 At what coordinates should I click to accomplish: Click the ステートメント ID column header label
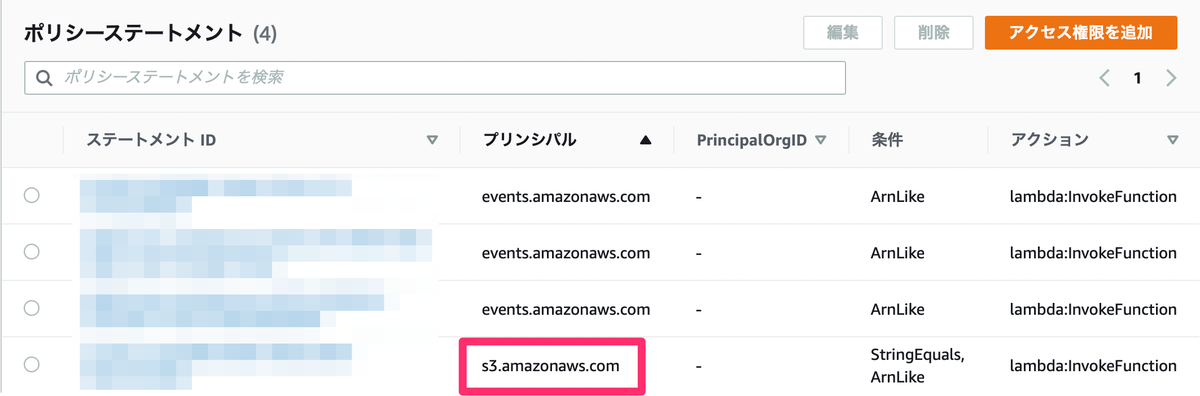(151, 140)
